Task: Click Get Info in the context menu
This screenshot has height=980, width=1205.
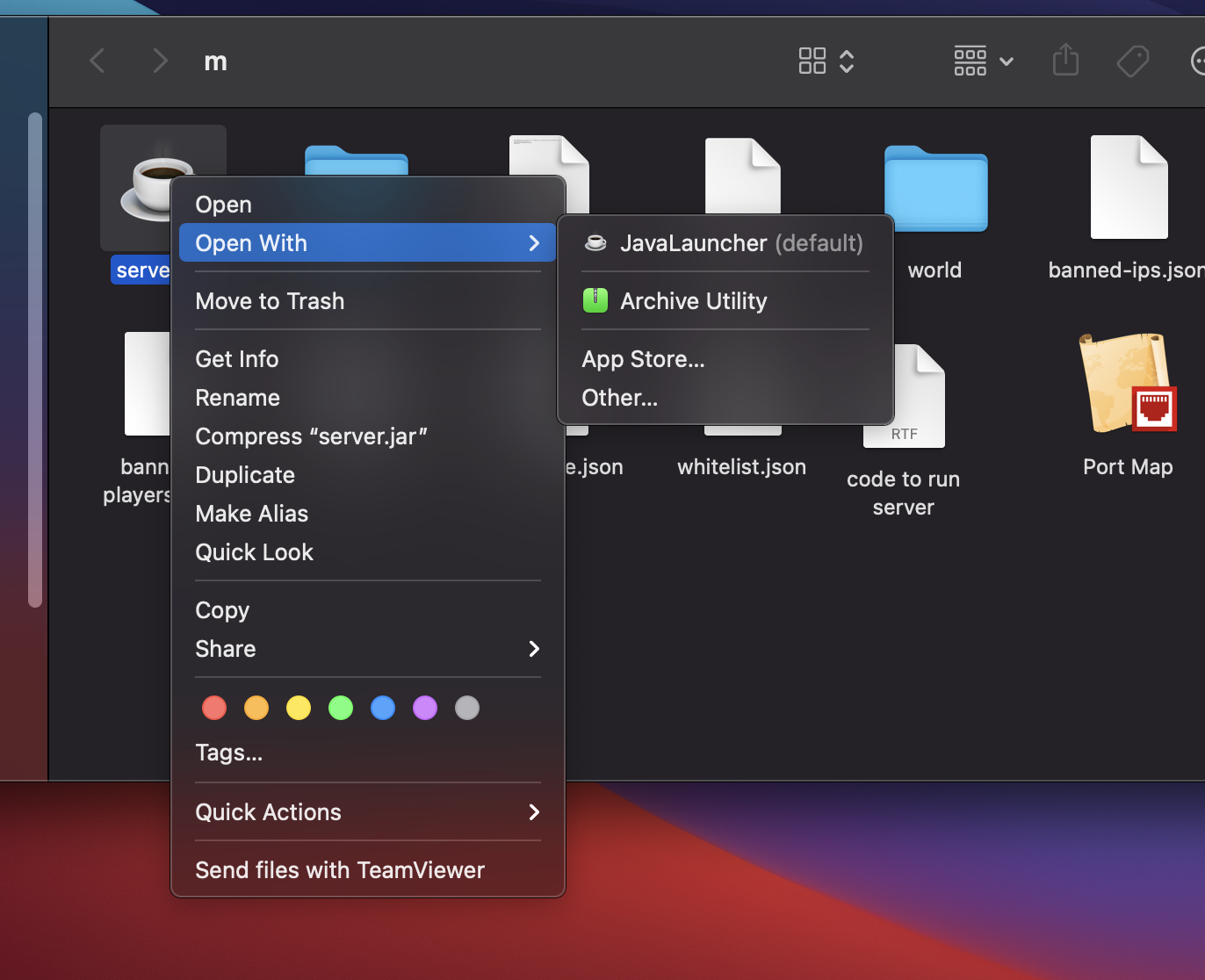Action: (237, 359)
